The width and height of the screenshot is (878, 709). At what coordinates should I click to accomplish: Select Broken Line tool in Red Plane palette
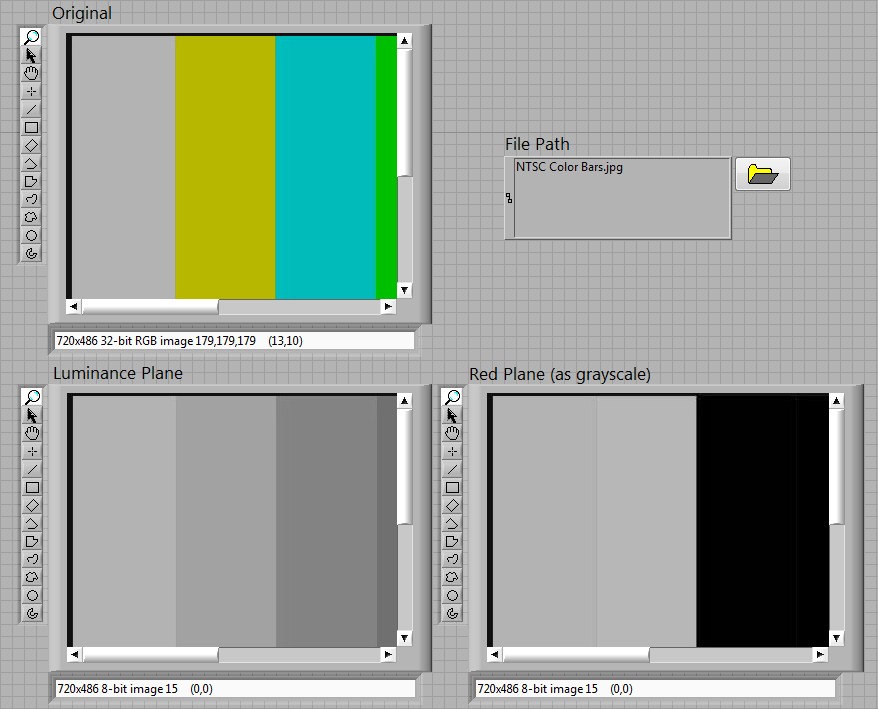point(452,524)
